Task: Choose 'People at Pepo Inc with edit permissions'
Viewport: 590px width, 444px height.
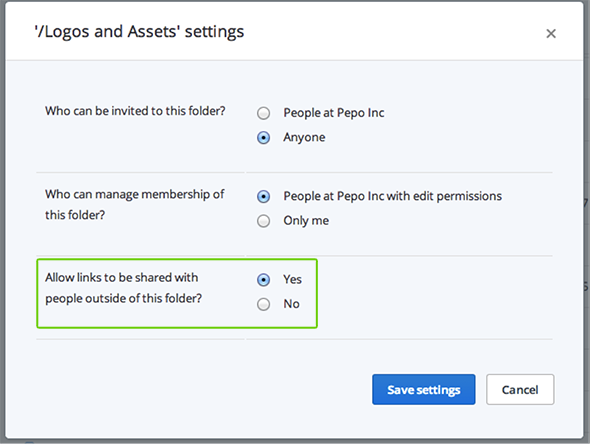Action: (x=263, y=196)
